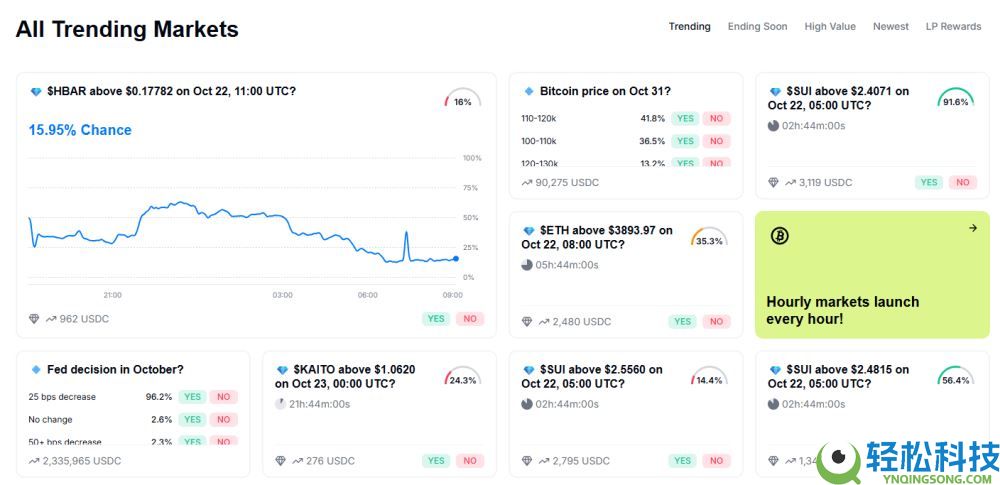This screenshot has height=485, width=1000.
Task: Open the High Value tab
Action: coord(830,27)
